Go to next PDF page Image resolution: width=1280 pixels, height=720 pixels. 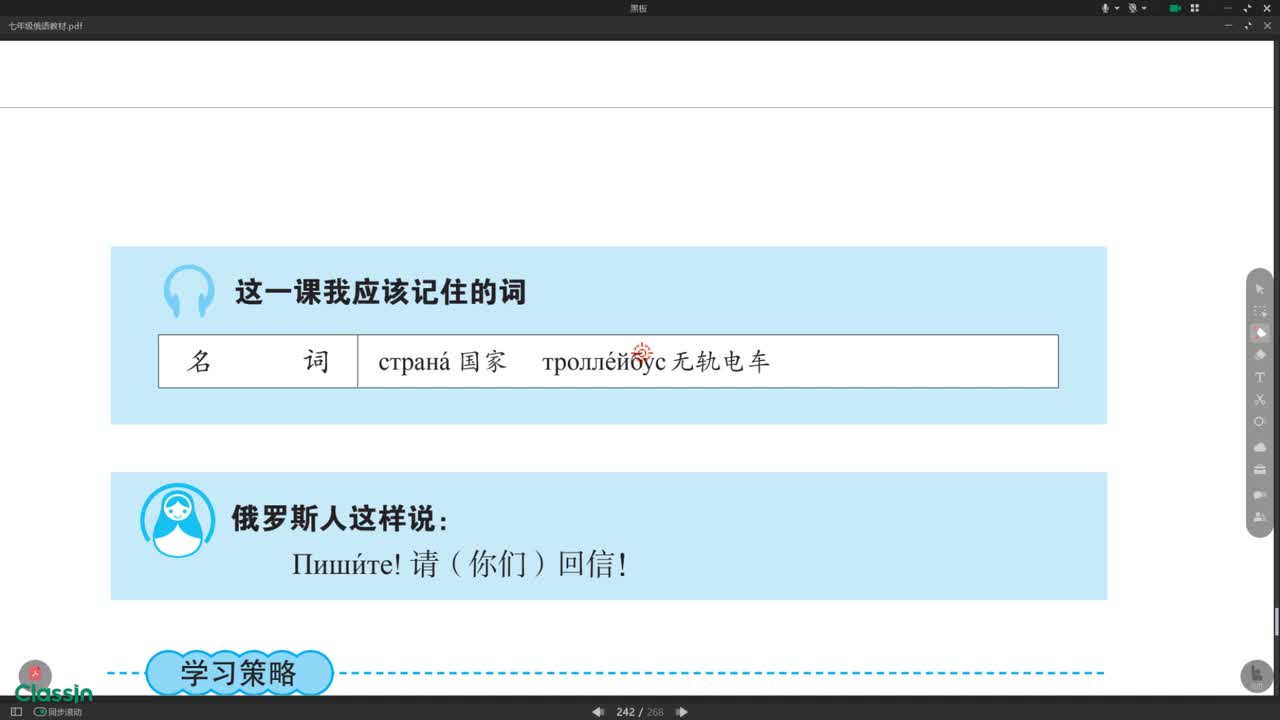tap(682, 712)
